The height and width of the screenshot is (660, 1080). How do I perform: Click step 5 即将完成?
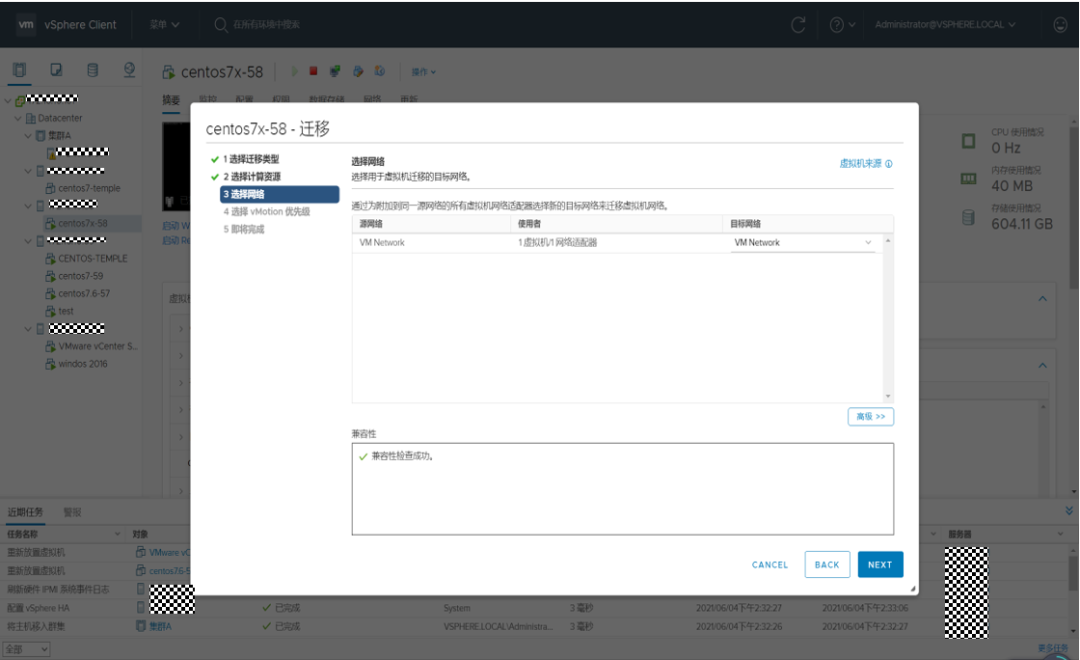[244, 229]
